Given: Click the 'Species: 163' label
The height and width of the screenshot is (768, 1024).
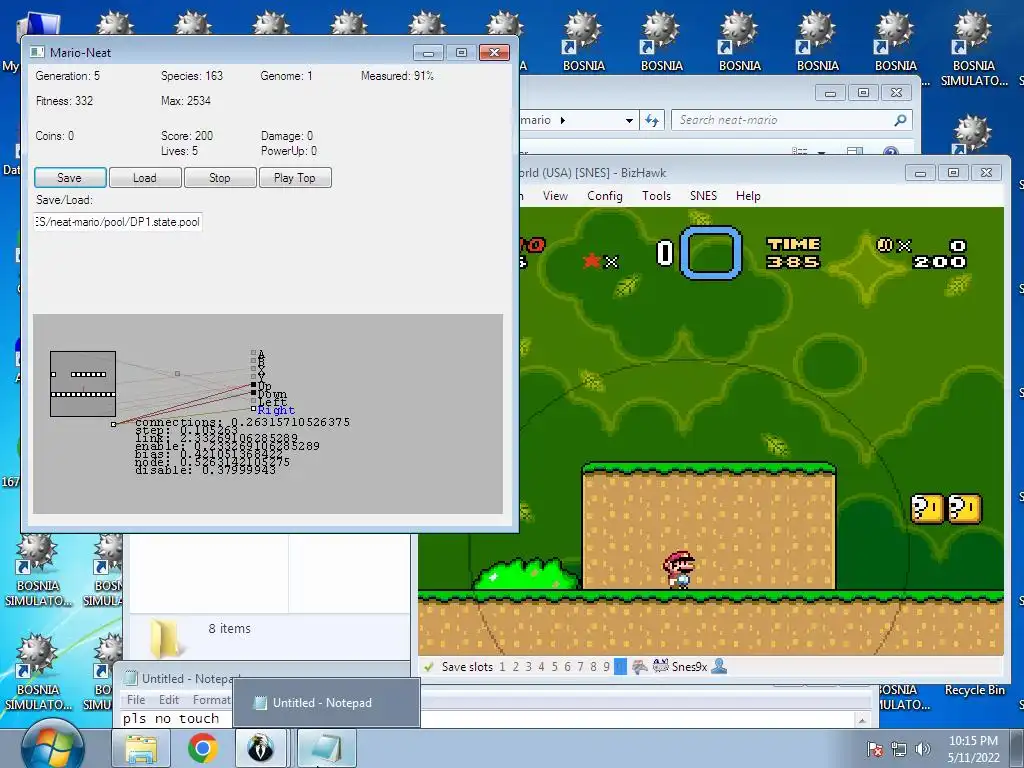Looking at the screenshot, I should [x=192, y=76].
